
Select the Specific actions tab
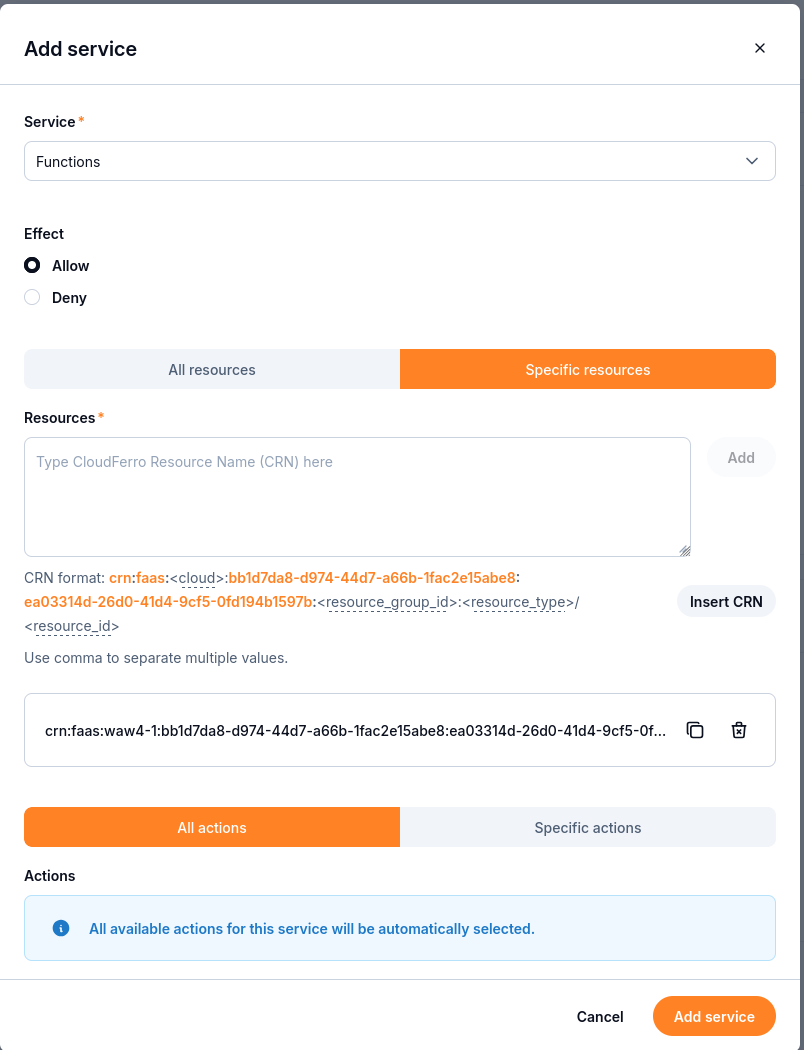click(x=588, y=827)
